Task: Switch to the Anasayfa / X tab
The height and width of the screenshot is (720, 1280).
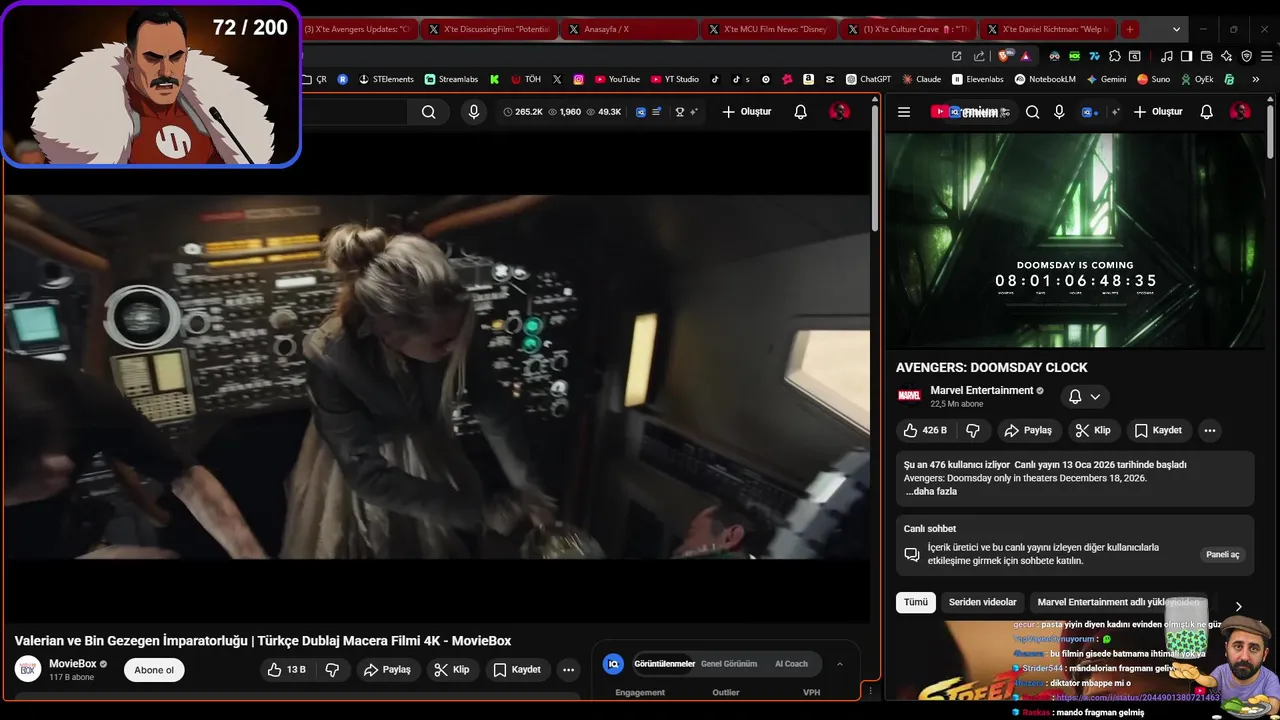Action: pos(628,29)
